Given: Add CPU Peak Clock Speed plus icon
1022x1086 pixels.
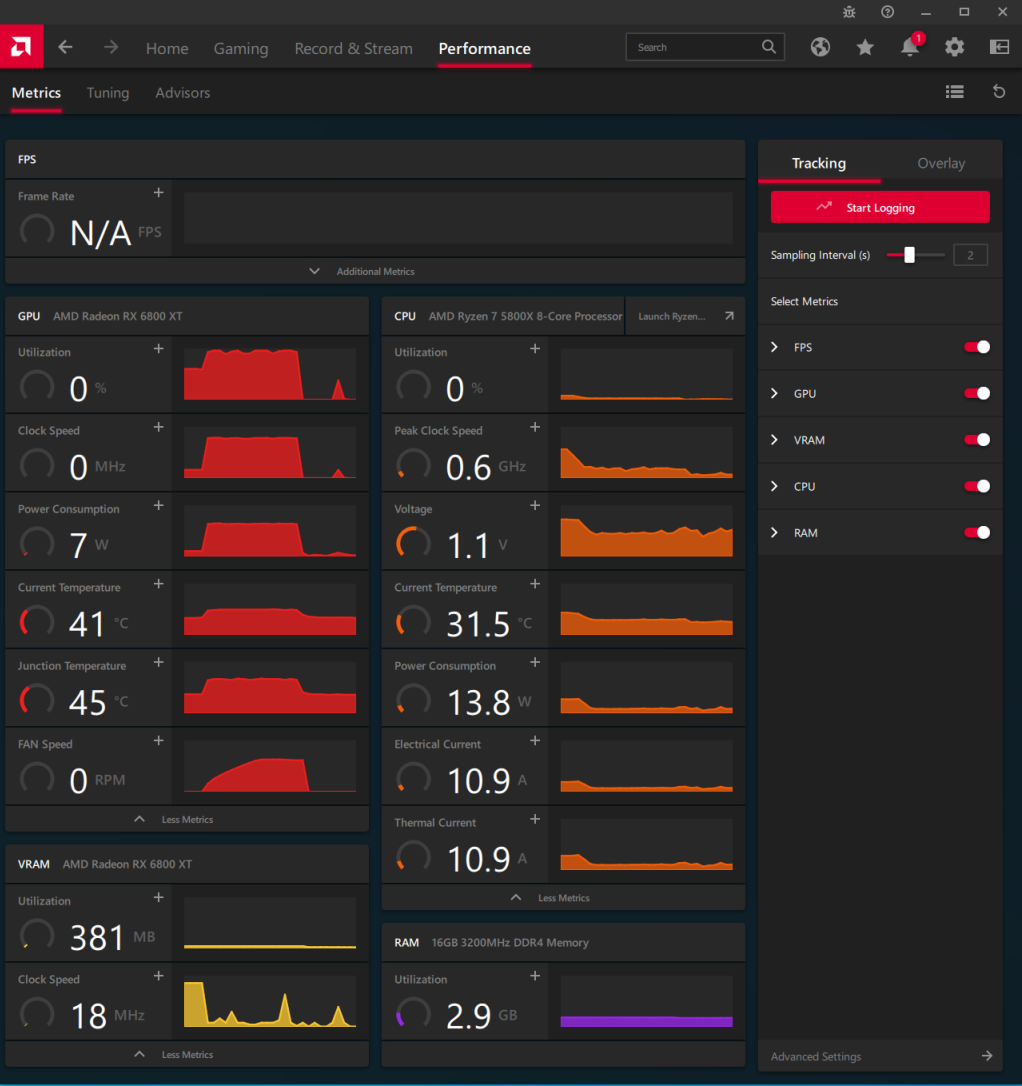Looking at the screenshot, I should tap(535, 427).
